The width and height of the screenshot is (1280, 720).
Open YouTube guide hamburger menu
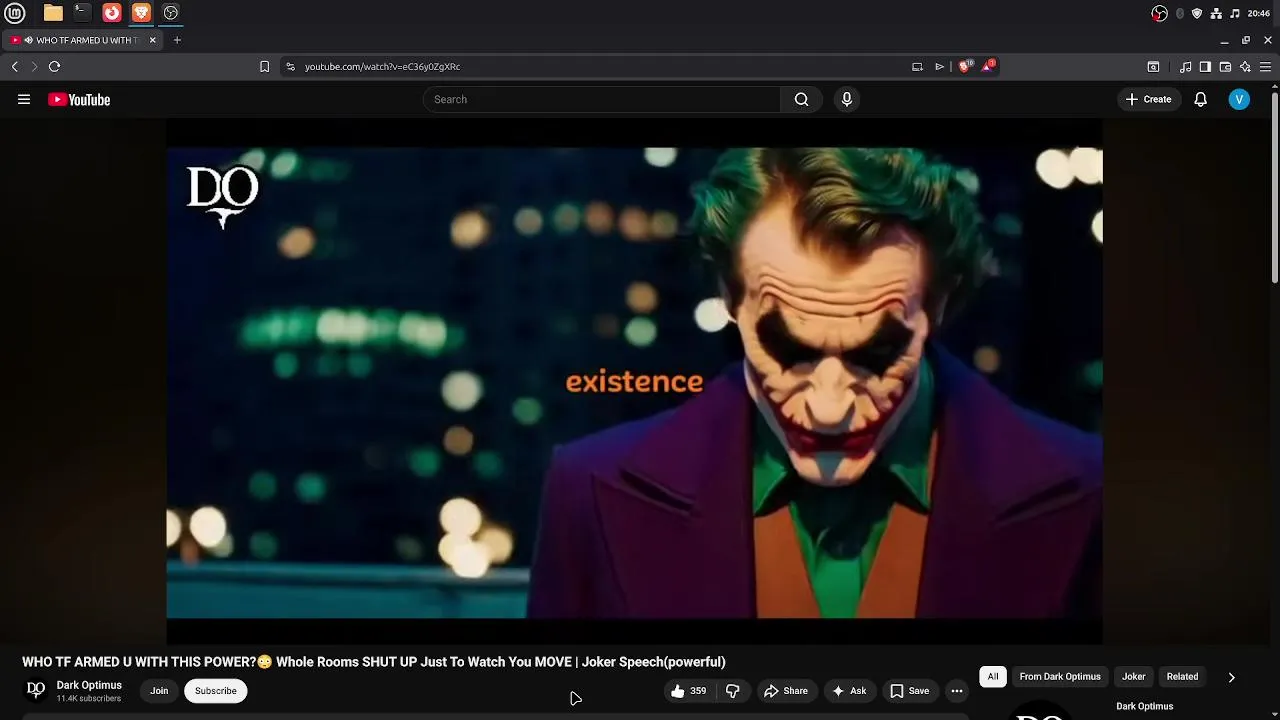[x=24, y=99]
